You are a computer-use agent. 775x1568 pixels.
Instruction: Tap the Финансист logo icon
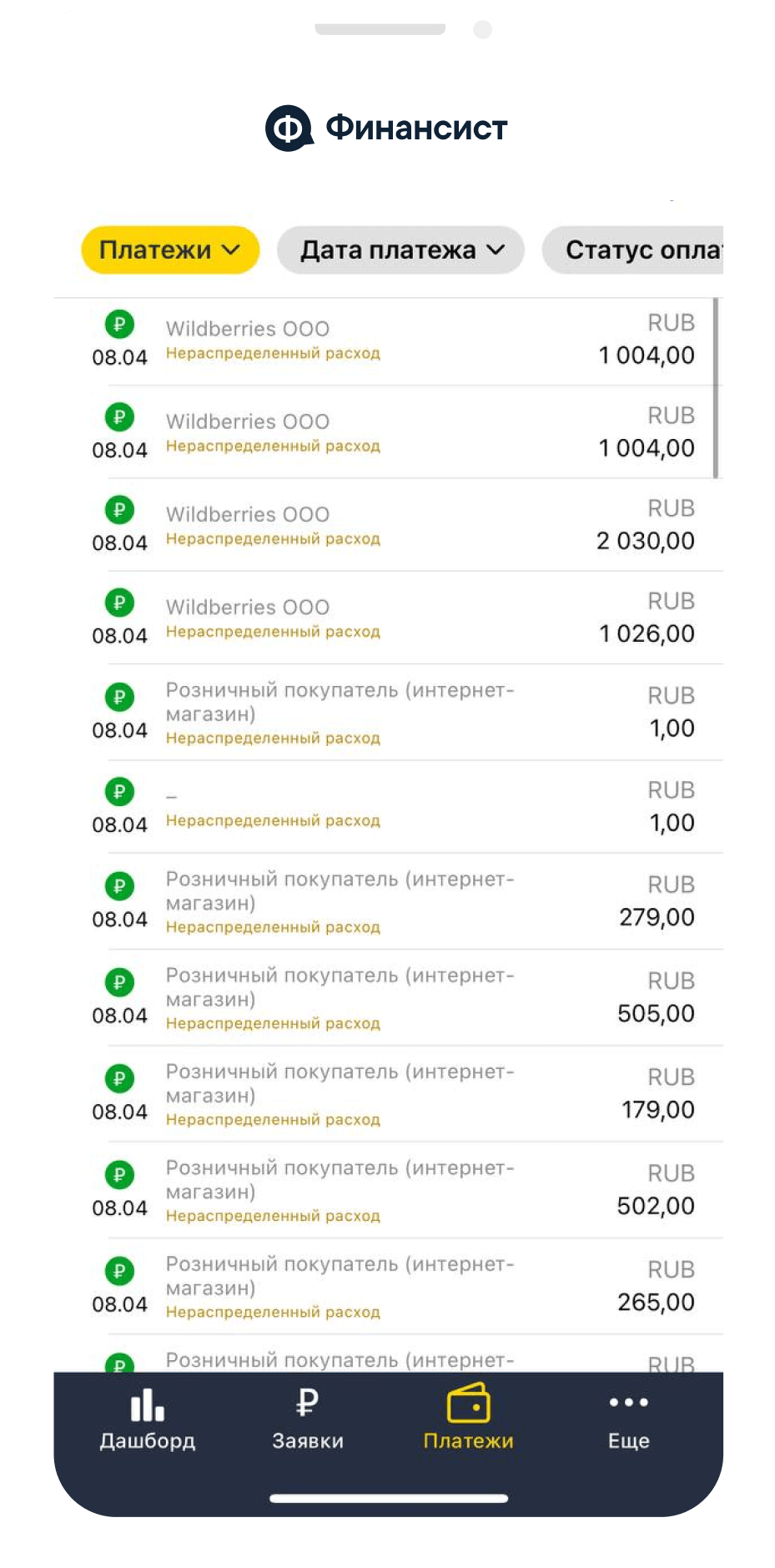click(x=289, y=129)
